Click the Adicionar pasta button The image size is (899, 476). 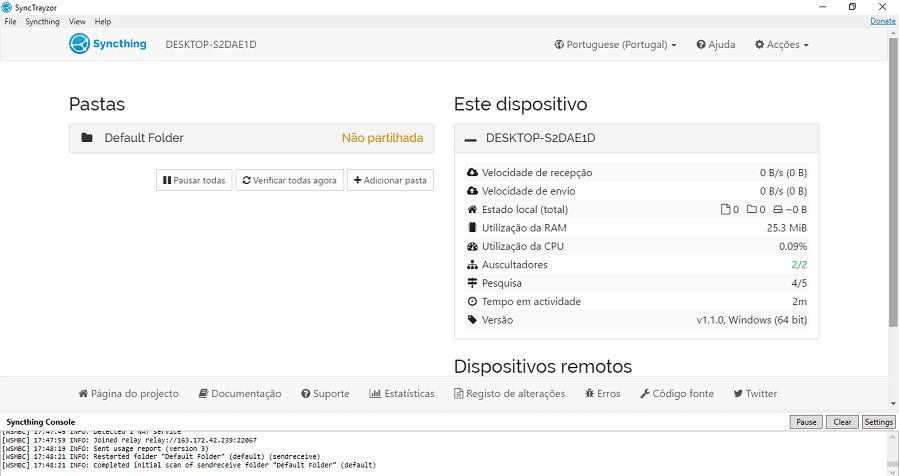(390, 180)
